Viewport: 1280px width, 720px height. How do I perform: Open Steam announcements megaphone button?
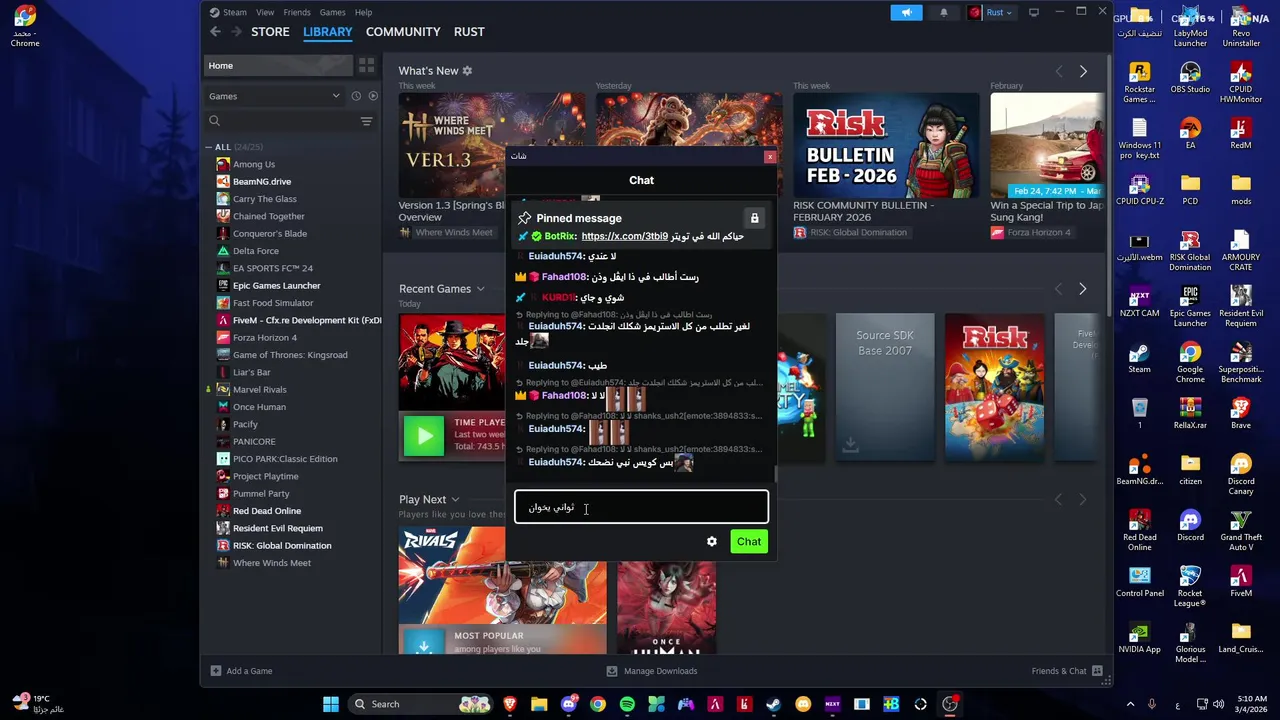906,13
